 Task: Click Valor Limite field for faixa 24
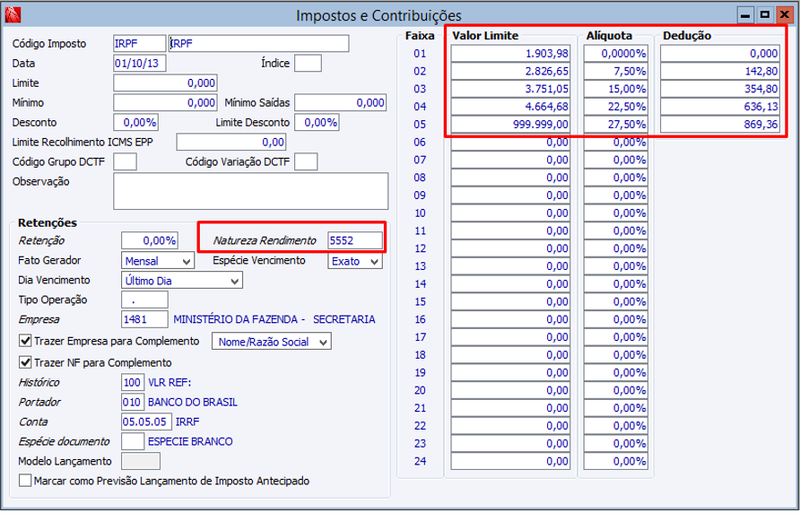510,461
